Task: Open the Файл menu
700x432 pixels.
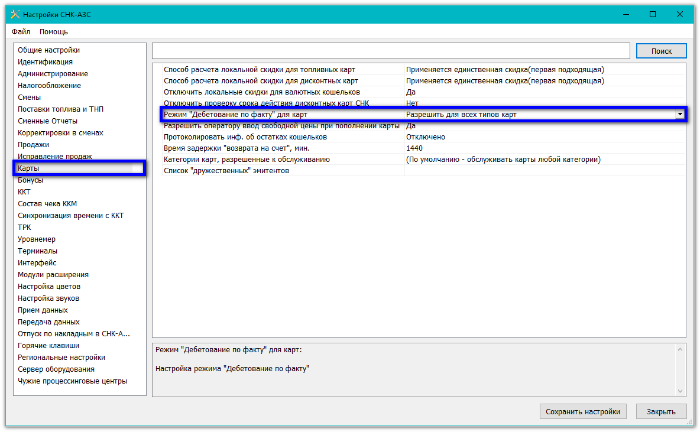Action: pos(20,32)
